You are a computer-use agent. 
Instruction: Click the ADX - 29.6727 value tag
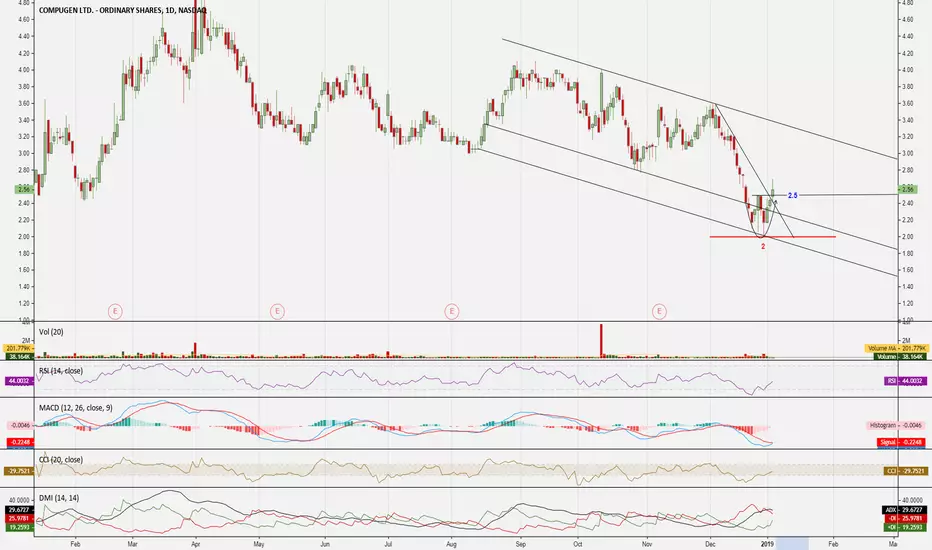pyautogui.click(x=904, y=510)
